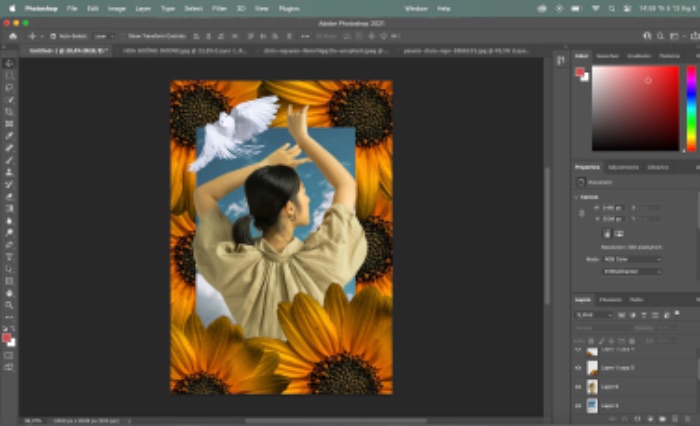Select the Eraser tool
The width and height of the screenshot is (700, 426).
9,196
